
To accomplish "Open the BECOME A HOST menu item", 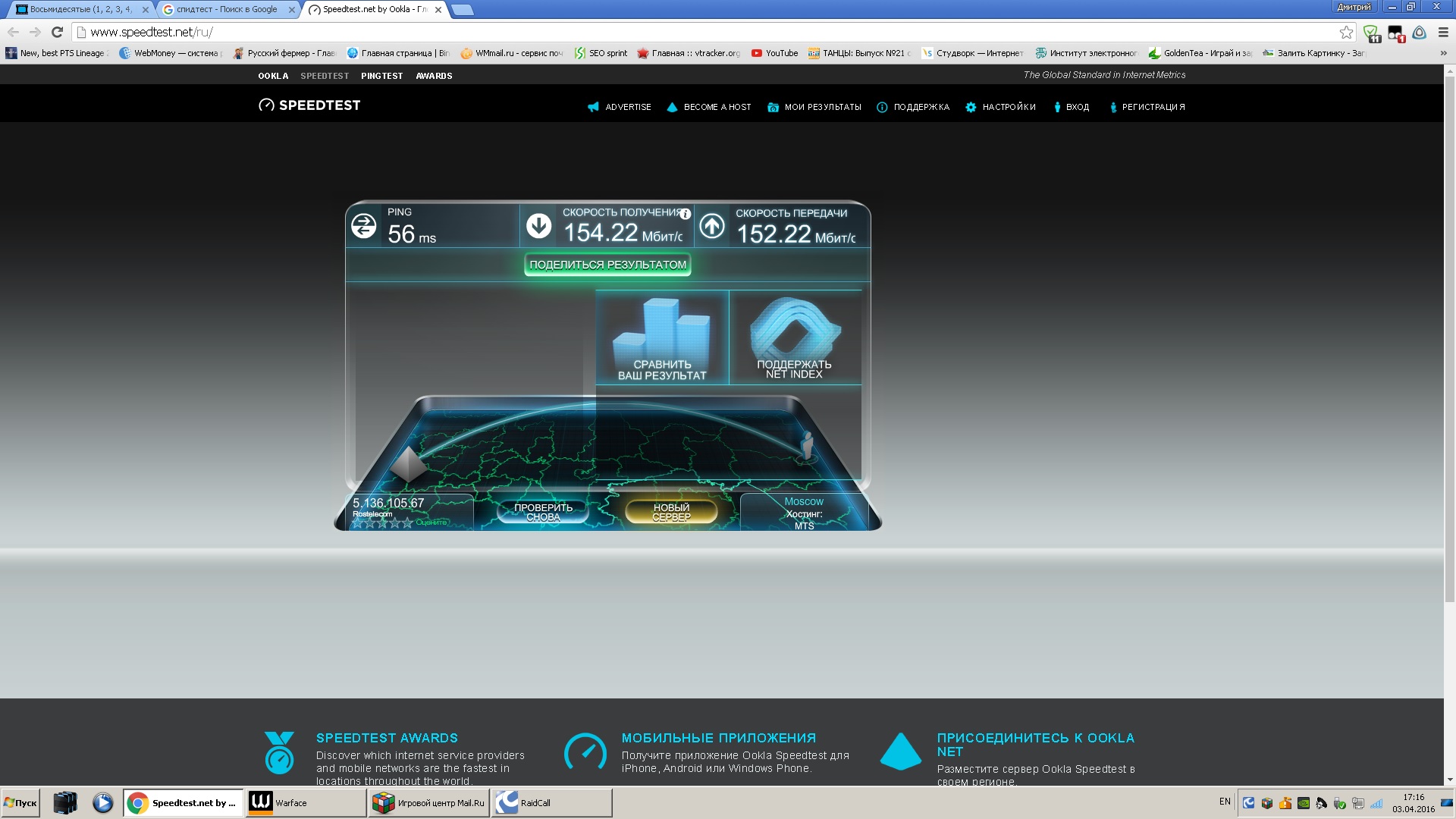I will [x=709, y=107].
